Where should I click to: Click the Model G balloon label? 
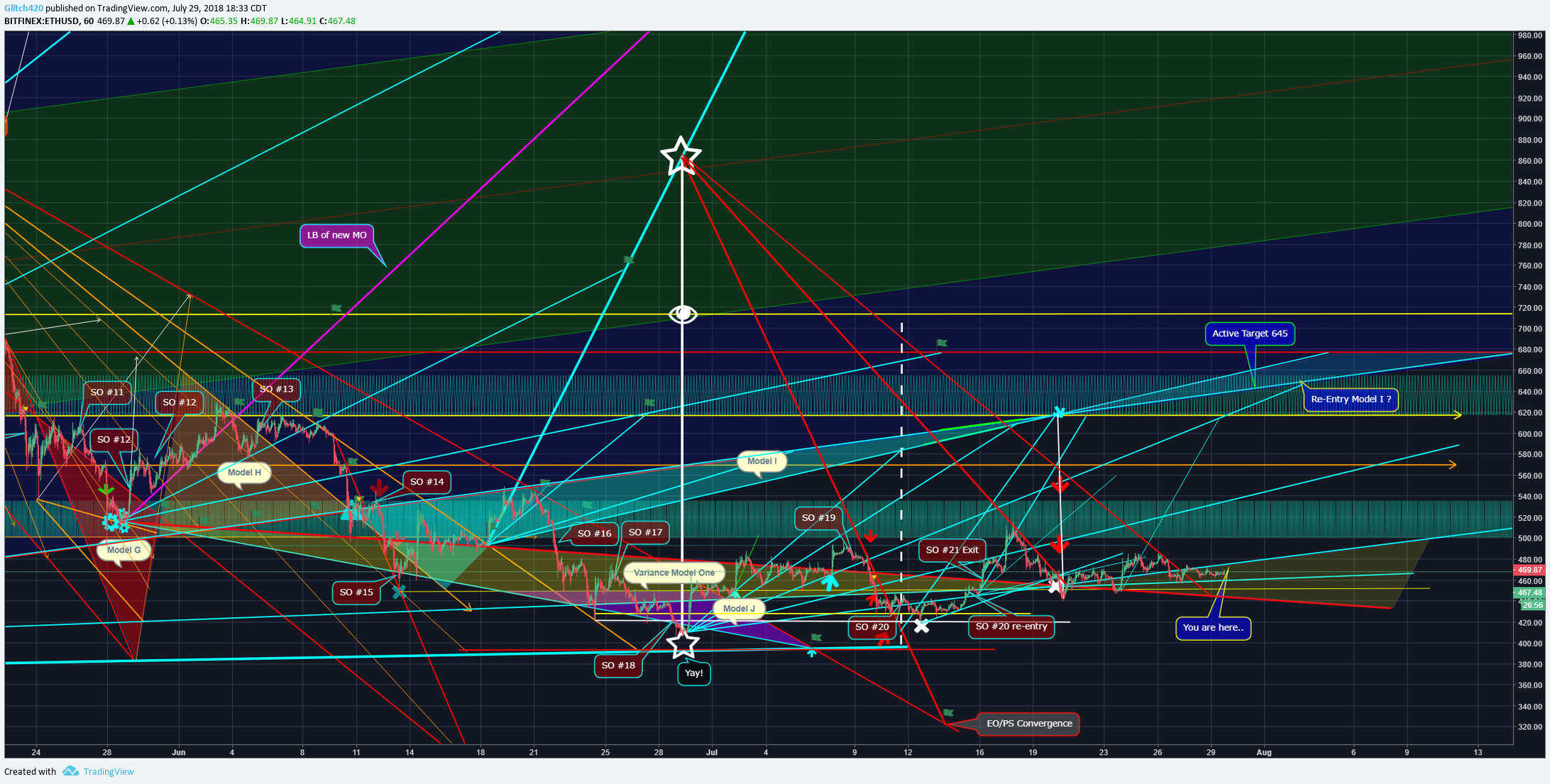(x=123, y=550)
